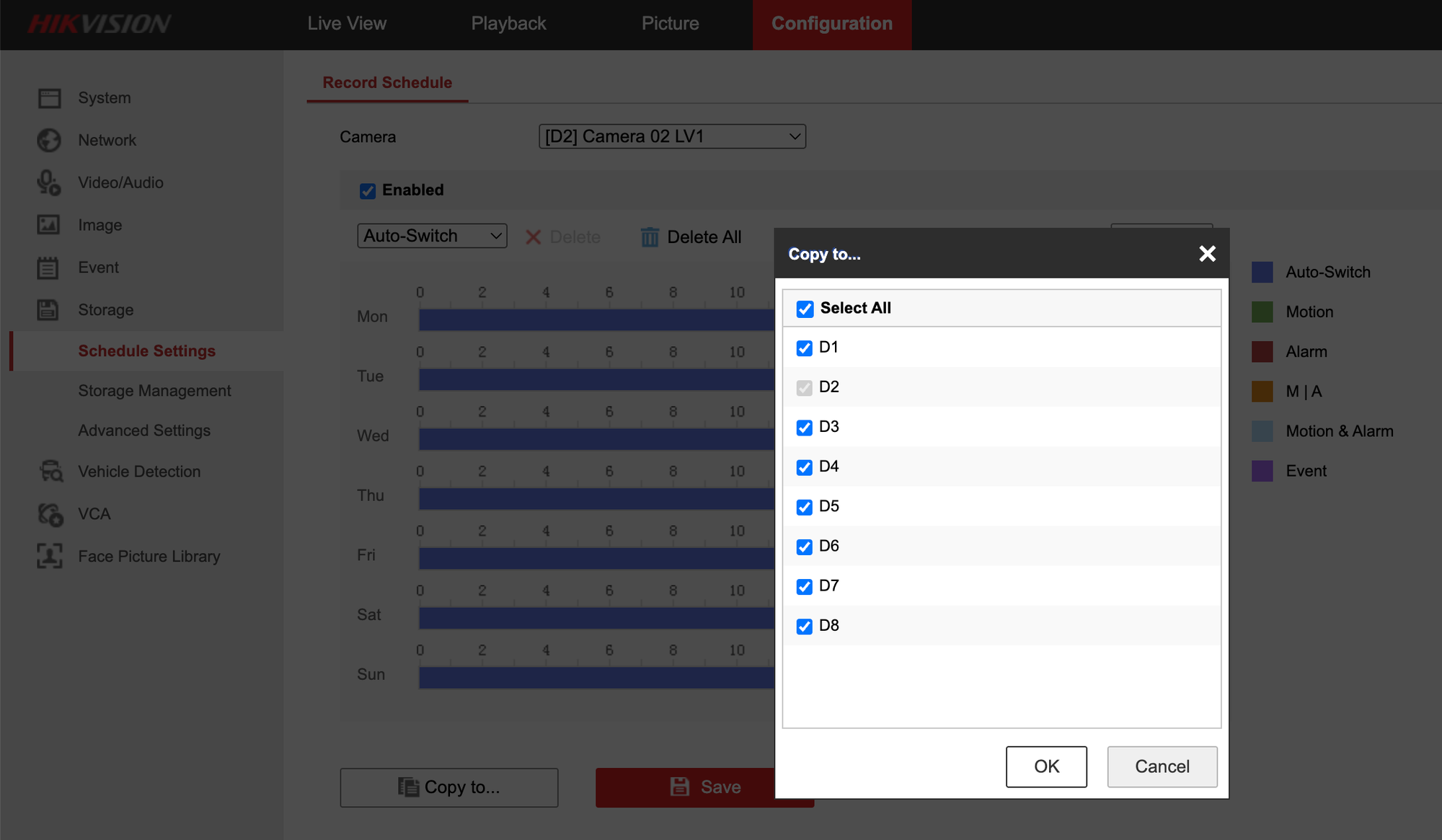Click the Storage disk icon
Image resolution: width=1442 pixels, height=840 pixels.
49,310
